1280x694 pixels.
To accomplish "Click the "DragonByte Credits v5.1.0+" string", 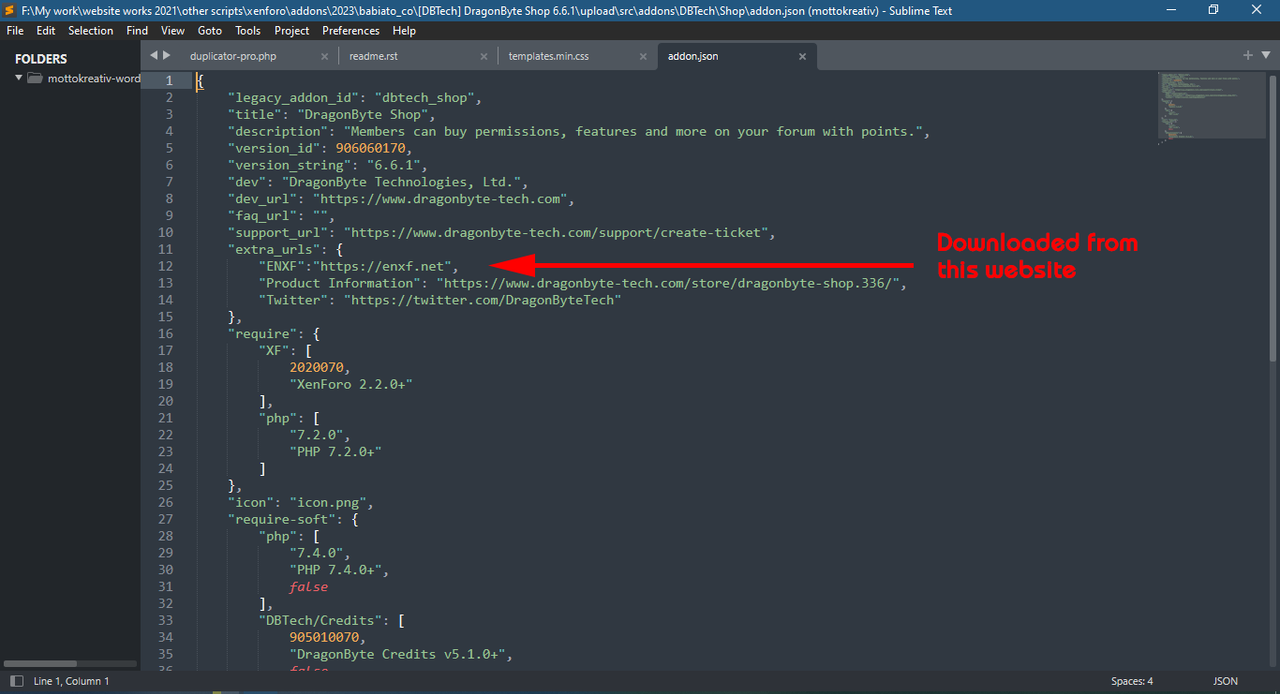I will pyautogui.click(x=397, y=654).
